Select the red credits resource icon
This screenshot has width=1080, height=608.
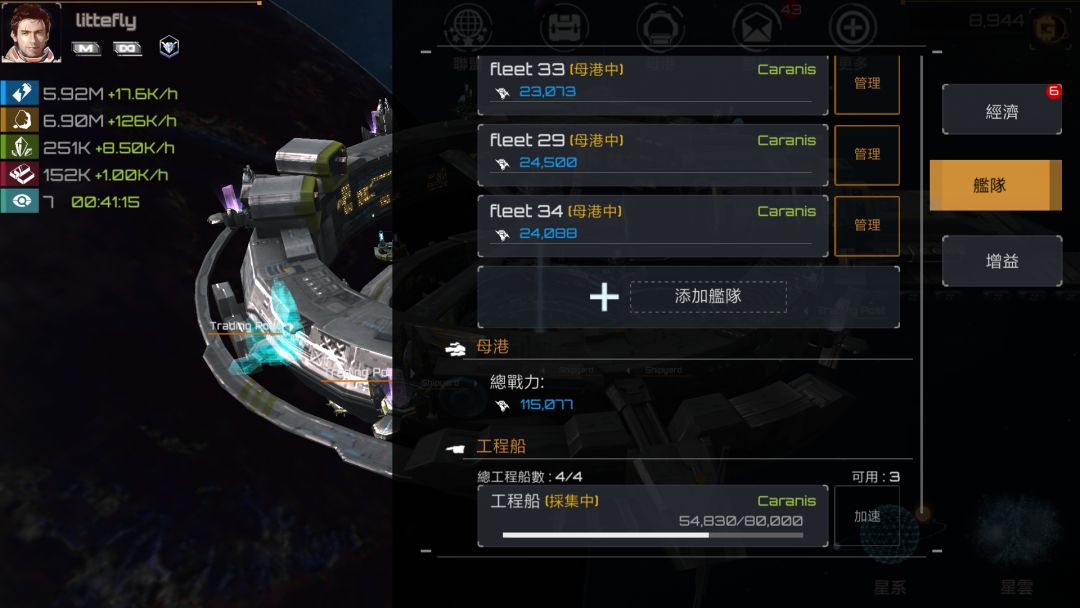pyautogui.click(x=20, y=174)
